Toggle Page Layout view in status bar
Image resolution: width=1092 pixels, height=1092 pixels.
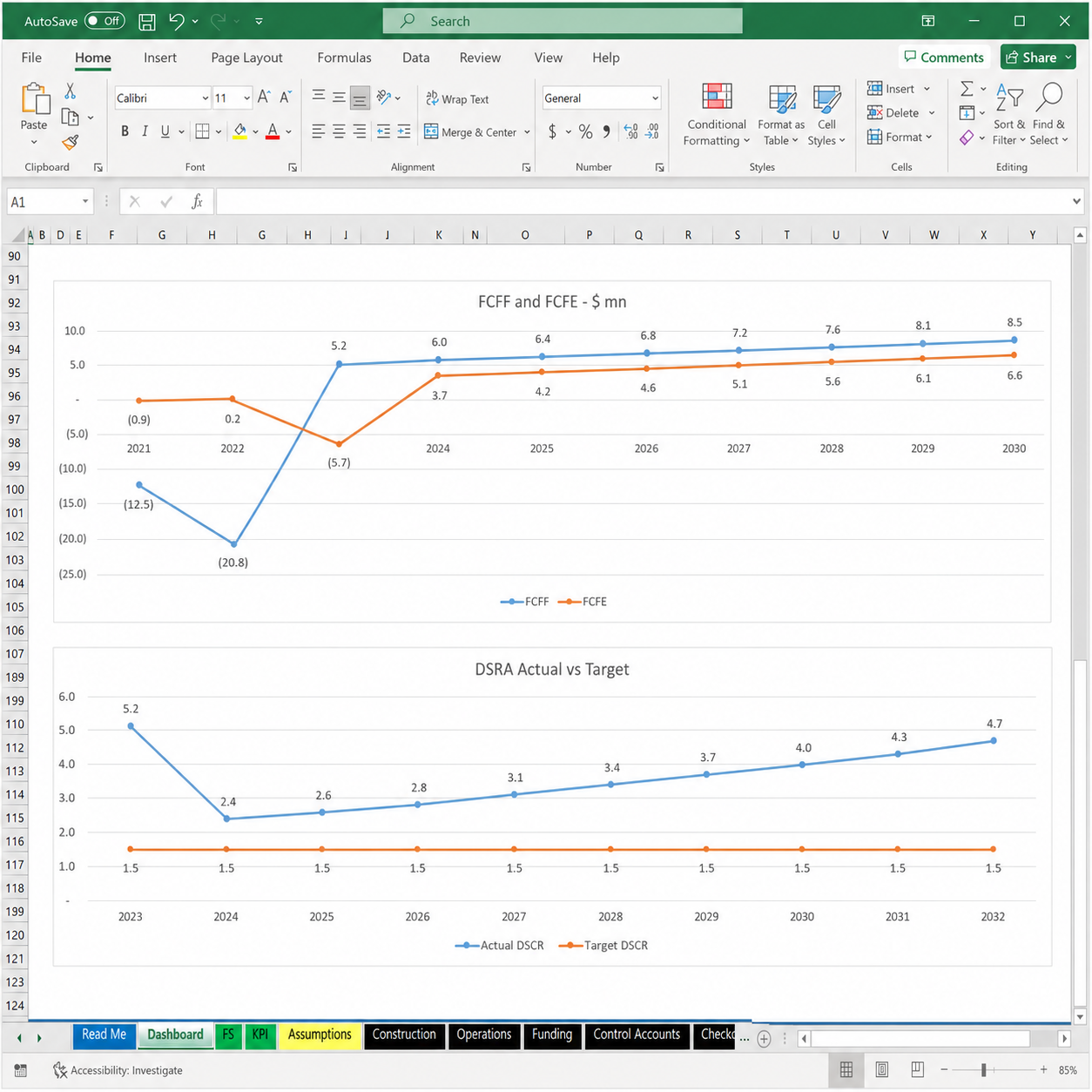coord(881,1069)
